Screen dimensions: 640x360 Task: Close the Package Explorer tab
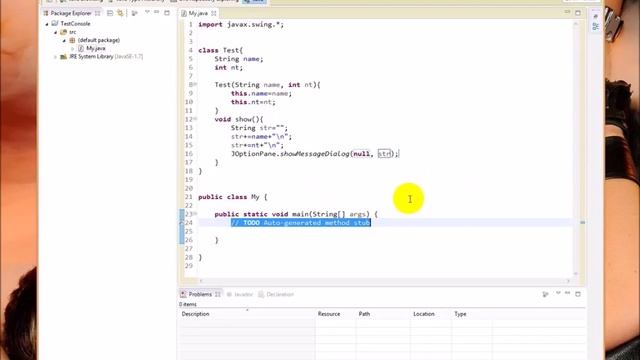(97, 13)
